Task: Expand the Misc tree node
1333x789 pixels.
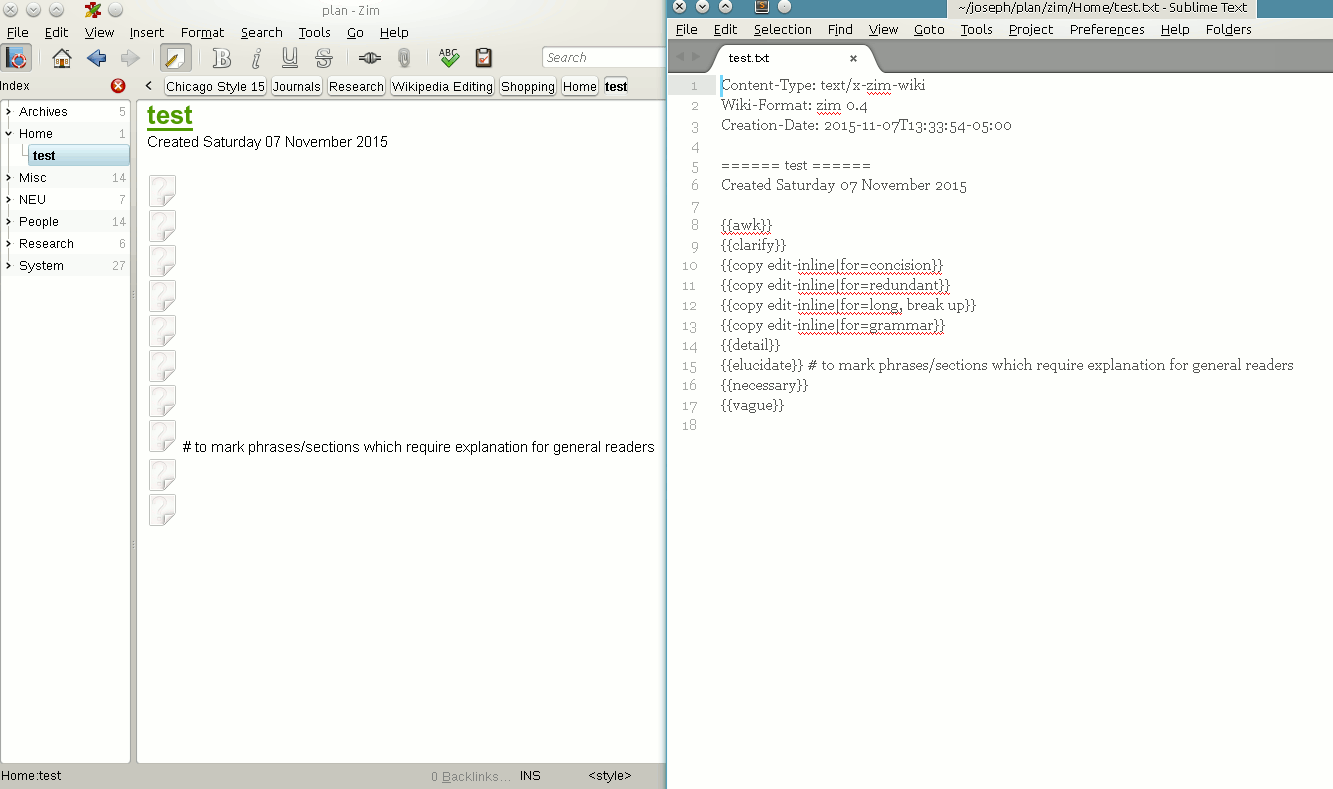Action: tap(8, 177)
